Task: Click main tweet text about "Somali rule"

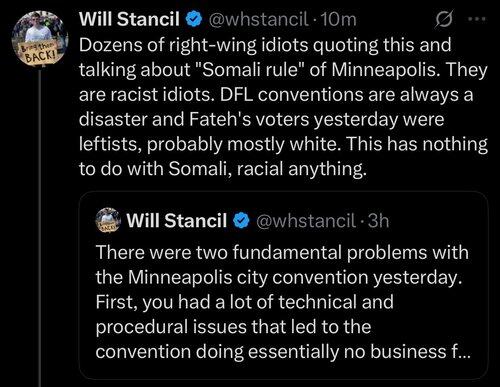Action: tap(283, 107)
